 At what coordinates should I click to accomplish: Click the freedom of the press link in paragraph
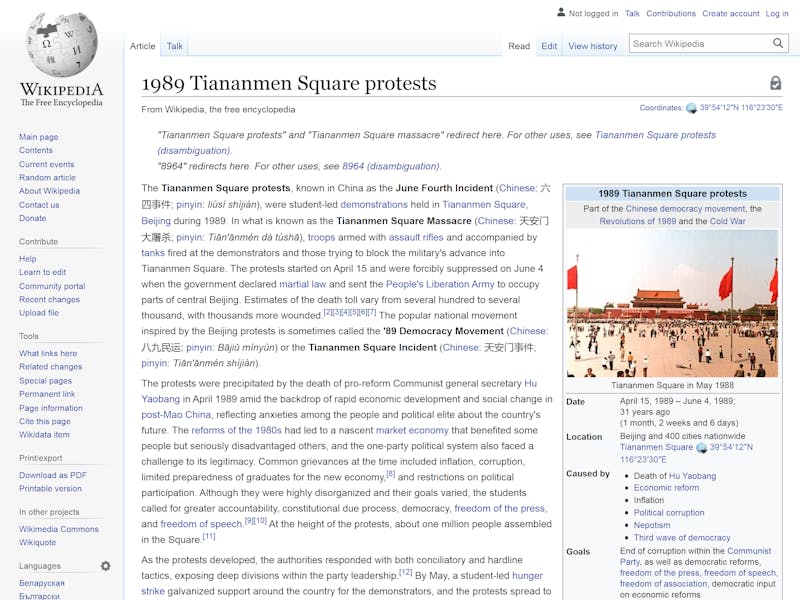coord(499,508)
